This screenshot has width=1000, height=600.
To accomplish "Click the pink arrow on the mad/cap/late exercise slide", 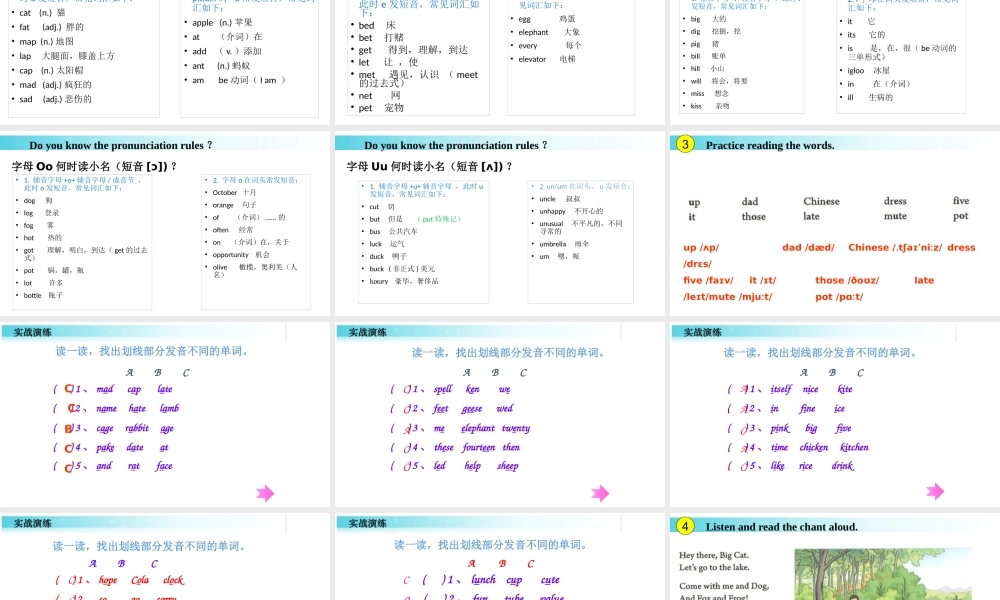I will tap(265, 493).
